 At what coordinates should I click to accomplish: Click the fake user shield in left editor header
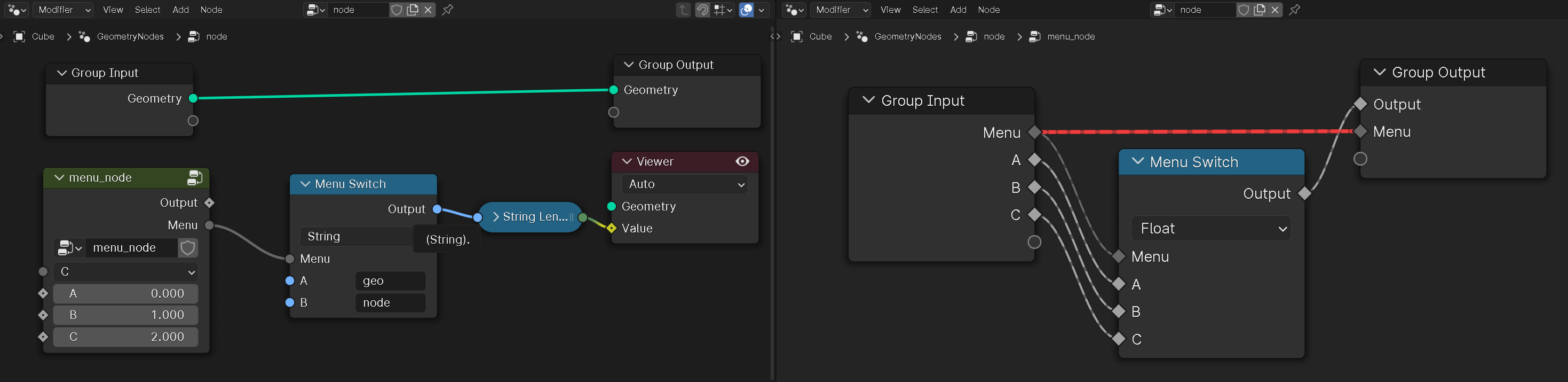pyautogui.click(x=396, y=10)
